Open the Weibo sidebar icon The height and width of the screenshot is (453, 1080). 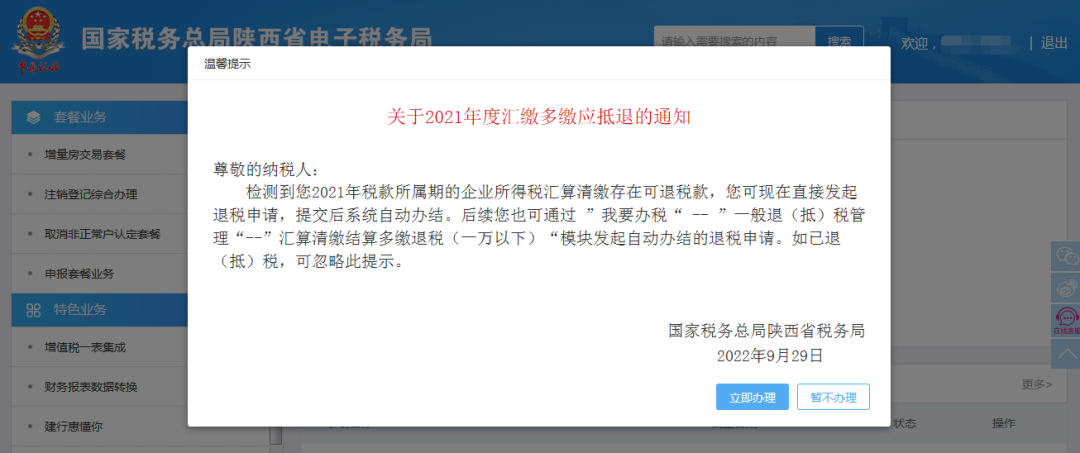tap(1066, 287)
